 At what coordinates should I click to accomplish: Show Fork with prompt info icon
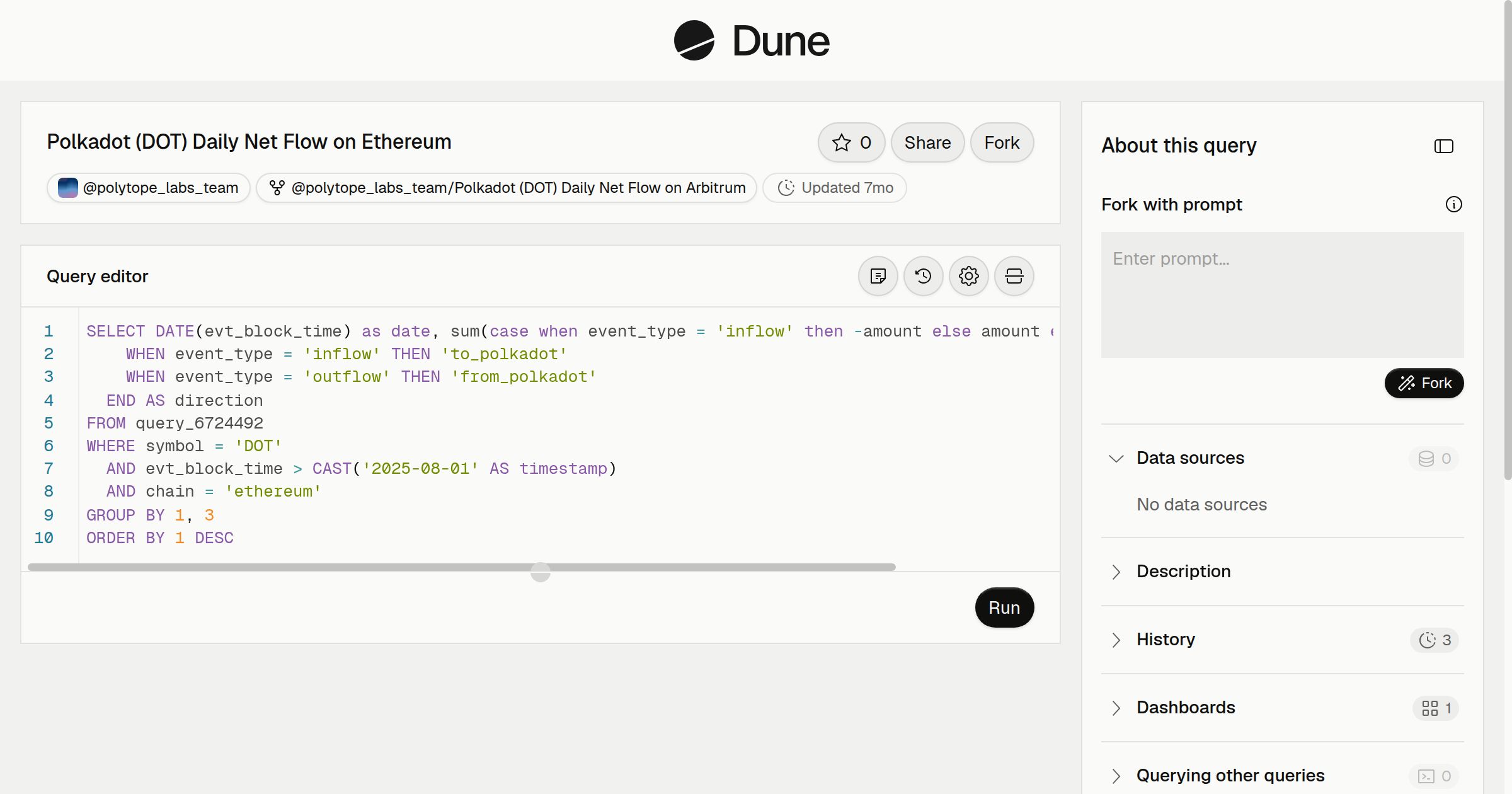tap(1453, 204)
